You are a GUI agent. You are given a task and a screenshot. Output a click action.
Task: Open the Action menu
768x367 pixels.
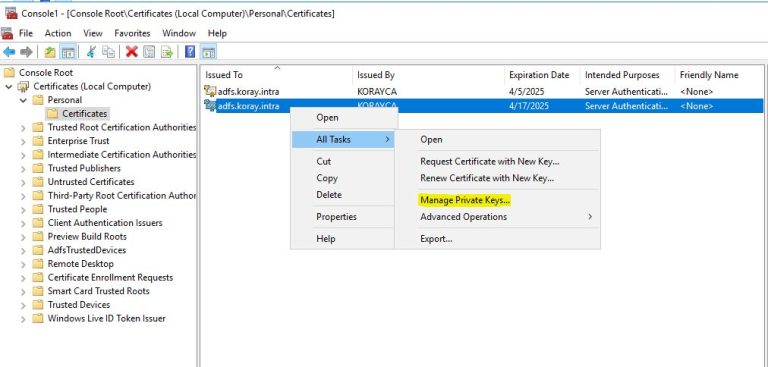58,33
